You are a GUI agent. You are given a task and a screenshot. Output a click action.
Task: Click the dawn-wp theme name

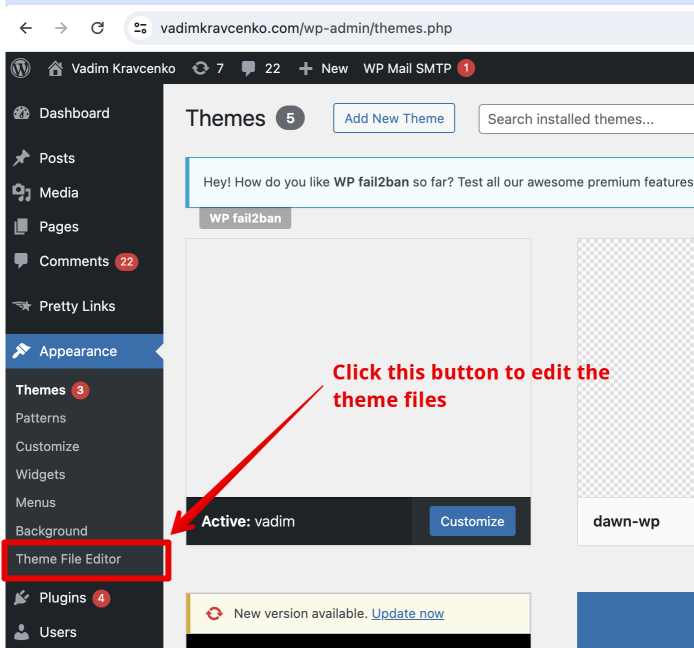pos(626,521)
